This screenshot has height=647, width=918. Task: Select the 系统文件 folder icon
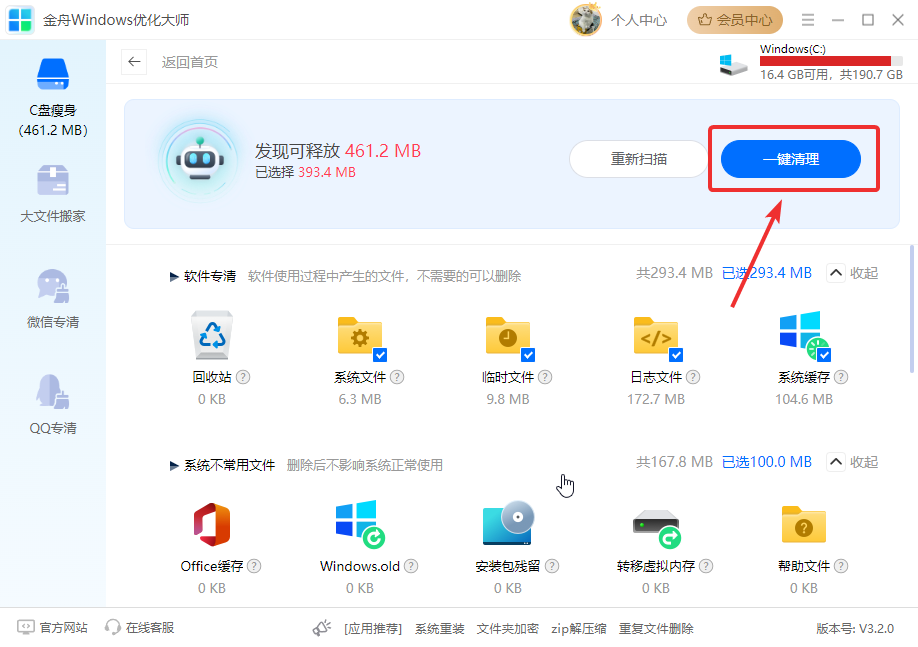tap(359, 336)
